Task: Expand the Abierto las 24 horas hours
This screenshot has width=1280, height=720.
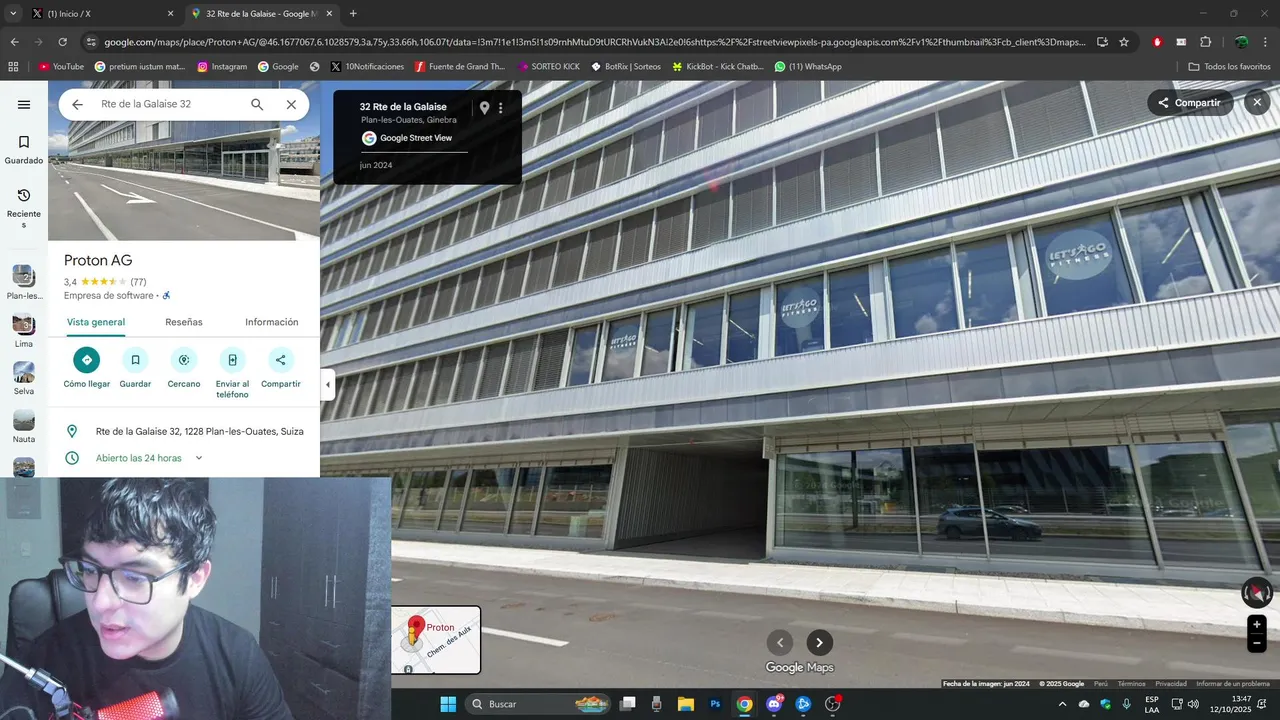Action: [x=198, y=458]
